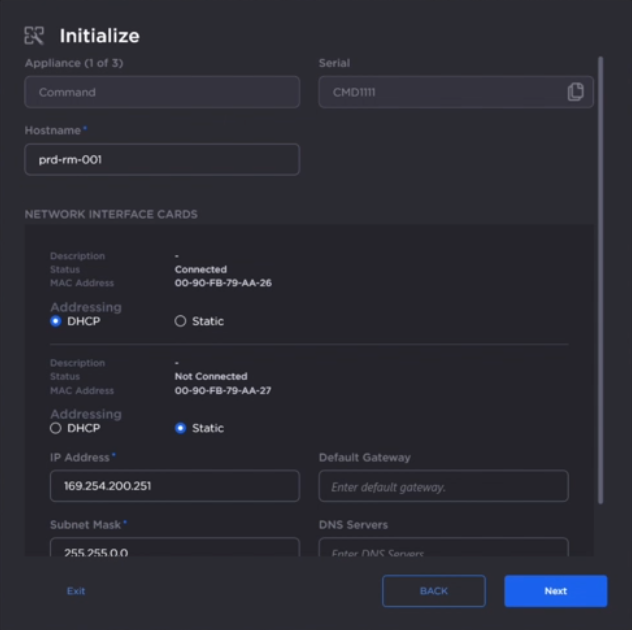This screenshot has width=632, height=630.
Task: Click the Exit link
Action: [x=76, y=591]
